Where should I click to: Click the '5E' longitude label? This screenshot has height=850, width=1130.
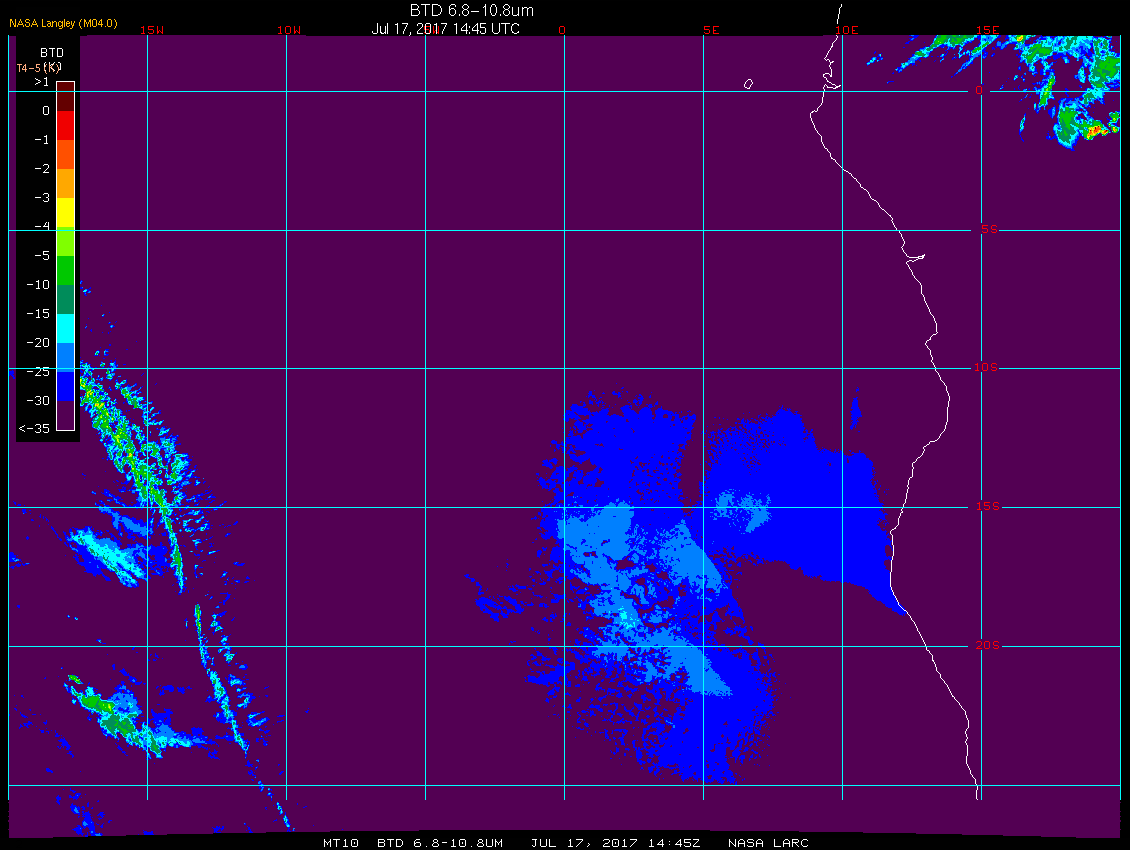[711, 30]
